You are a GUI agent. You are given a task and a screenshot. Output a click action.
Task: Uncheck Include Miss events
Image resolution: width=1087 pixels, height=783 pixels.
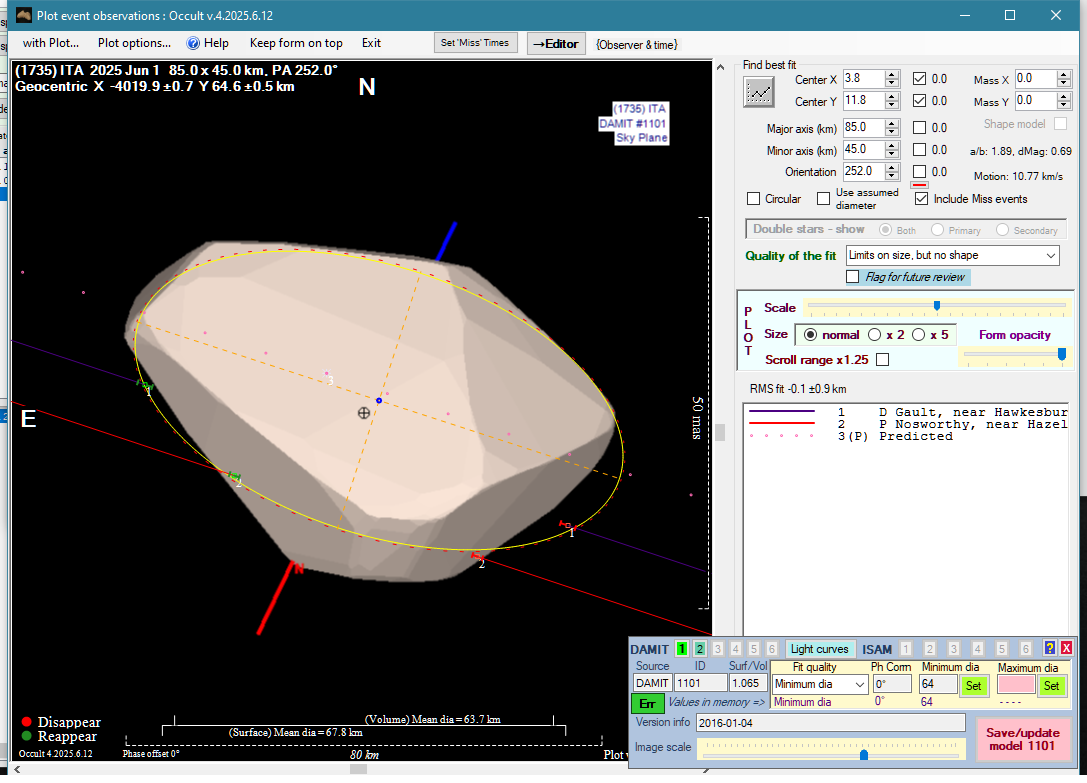[921, 199]
